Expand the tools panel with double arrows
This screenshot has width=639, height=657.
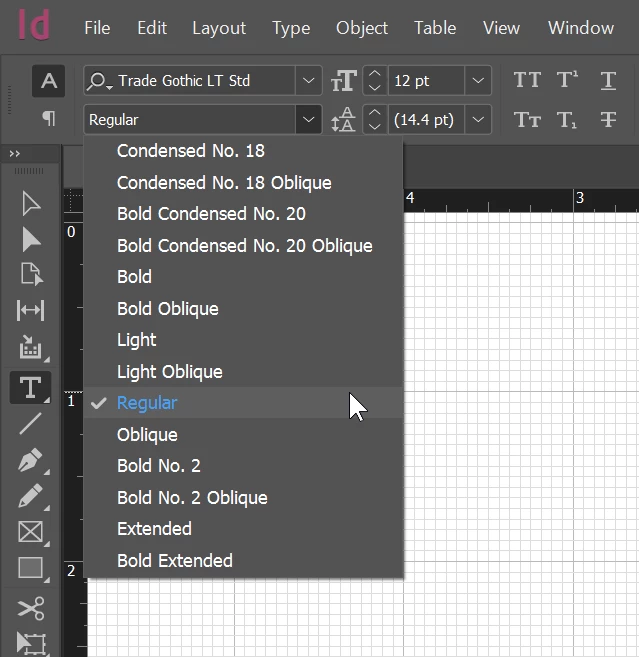pos(15,154)
